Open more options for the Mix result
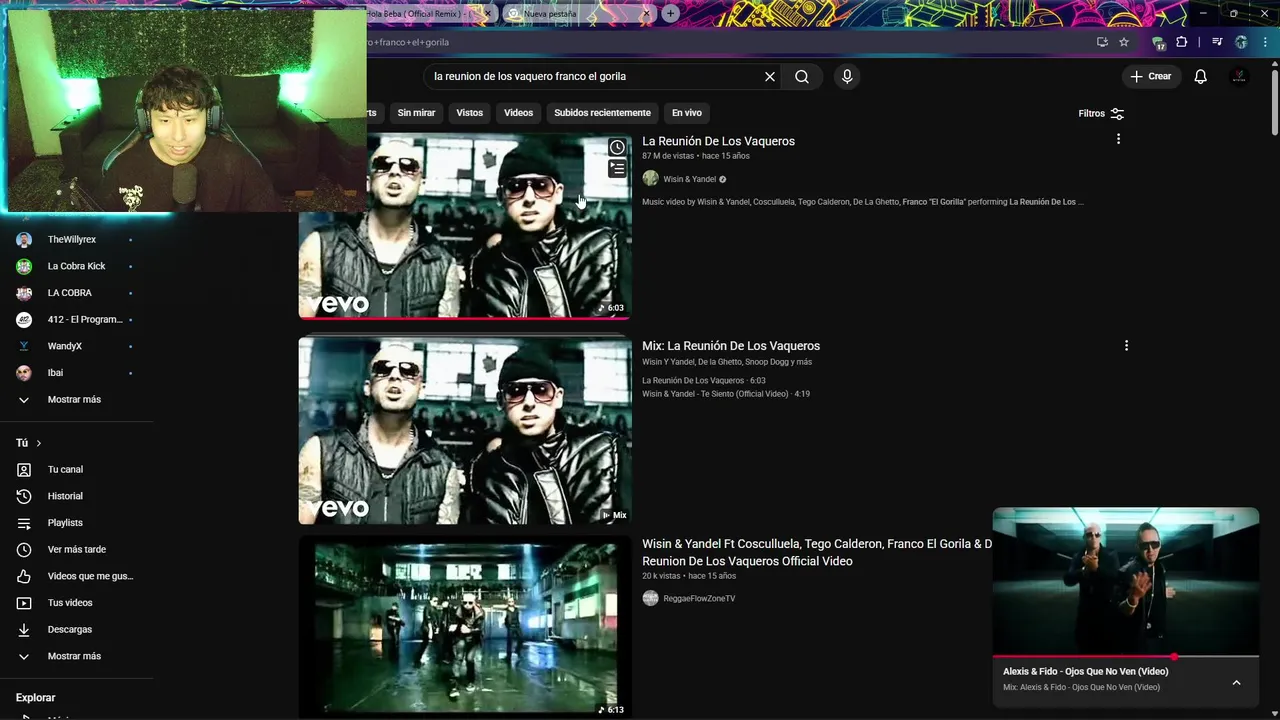This screenshot has width=1280, height=720. (1126, 346)
